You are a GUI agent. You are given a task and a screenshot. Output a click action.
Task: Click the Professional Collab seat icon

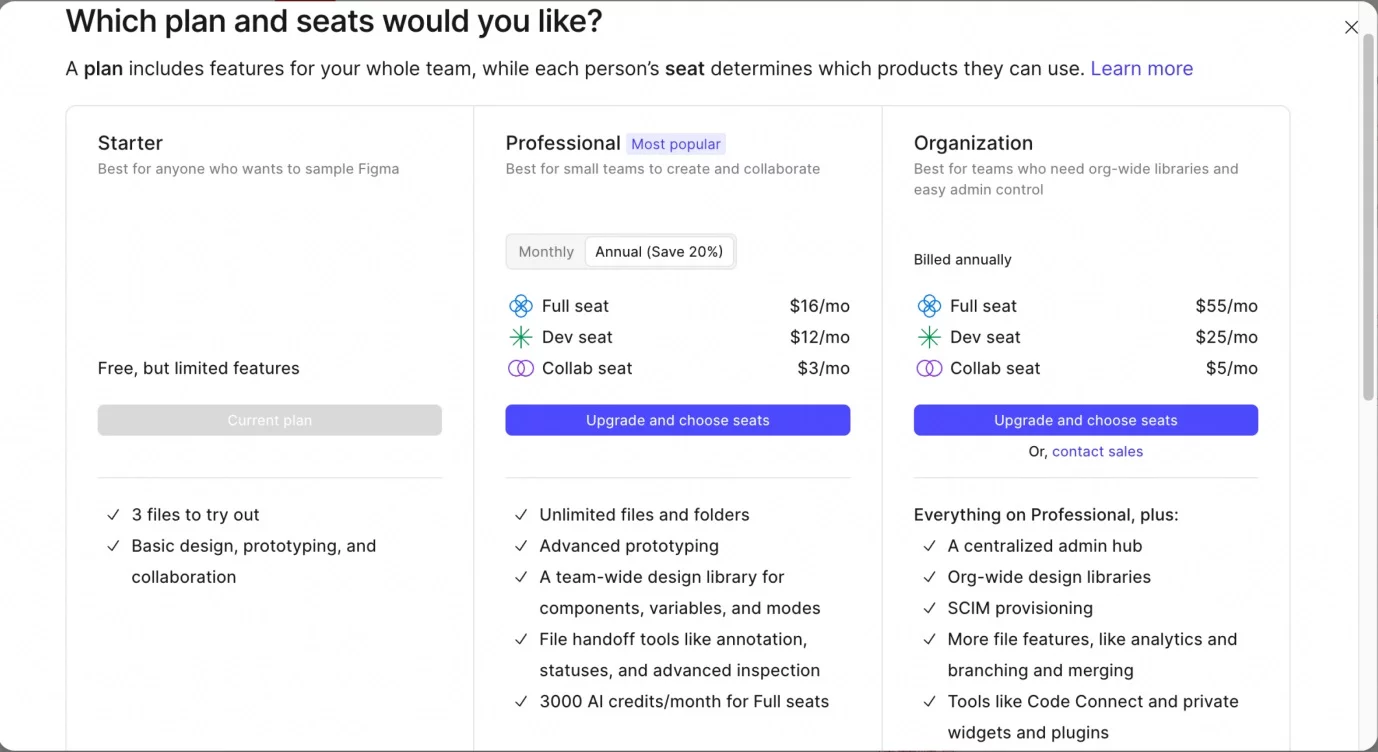tap(521, 368)
